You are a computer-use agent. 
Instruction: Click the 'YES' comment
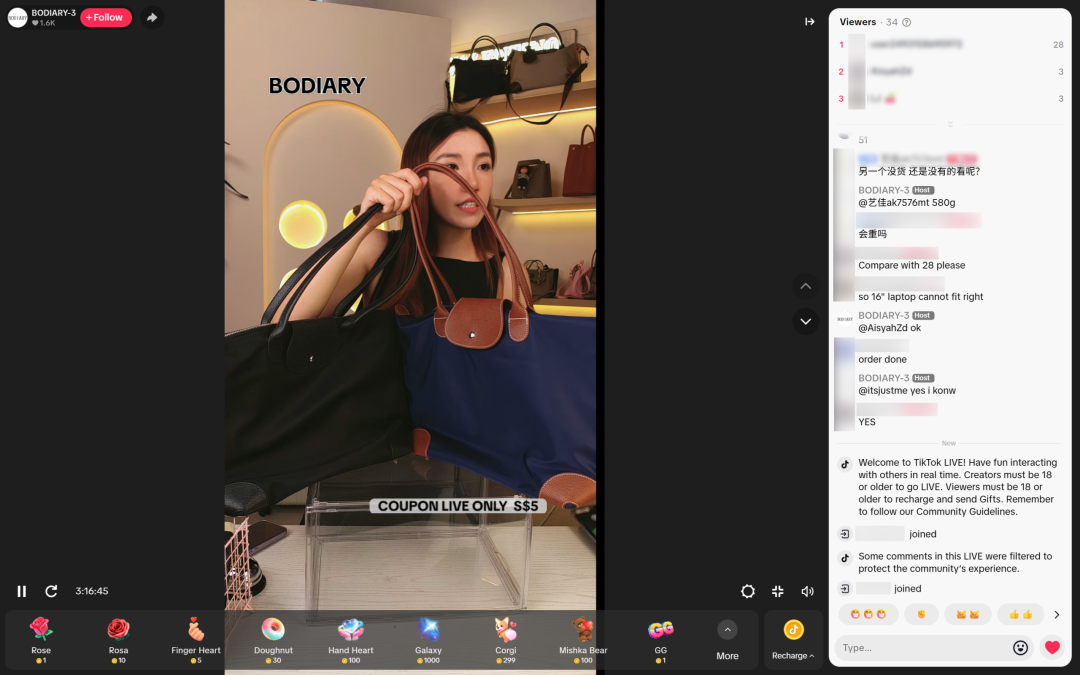866,422
